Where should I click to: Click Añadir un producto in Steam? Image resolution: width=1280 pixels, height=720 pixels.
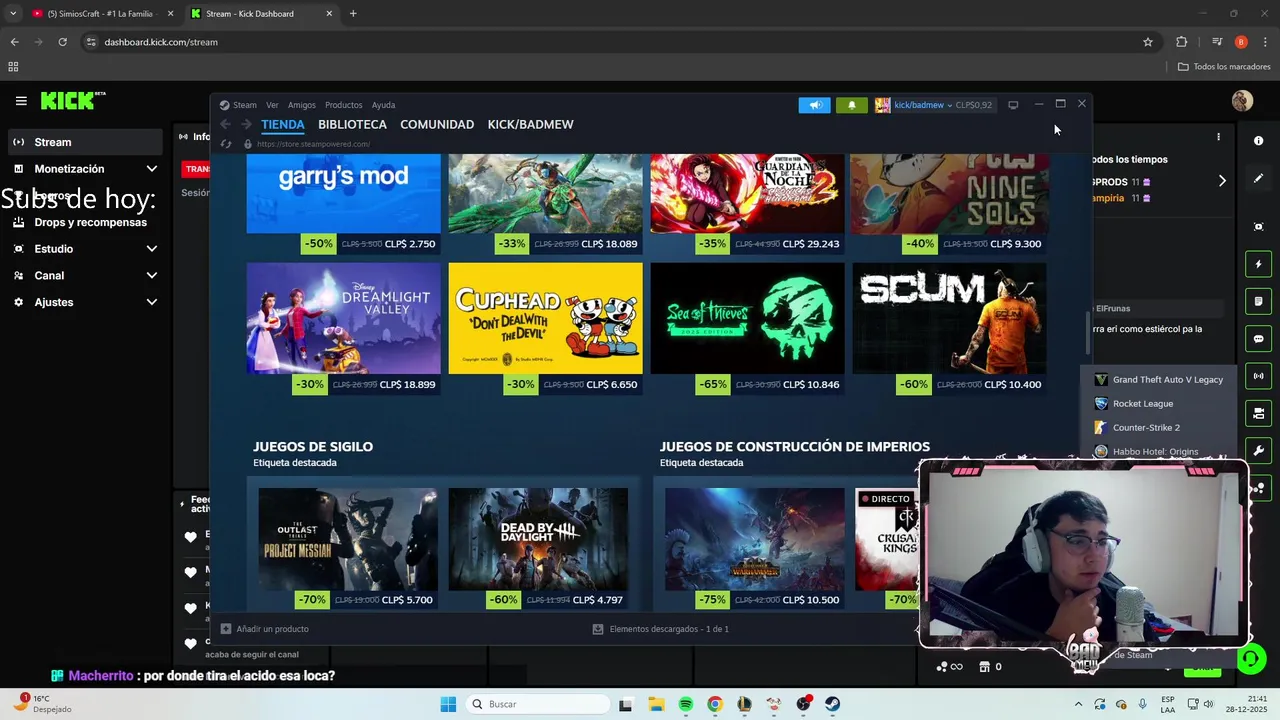pyautogui.click(x=265, y=629)
